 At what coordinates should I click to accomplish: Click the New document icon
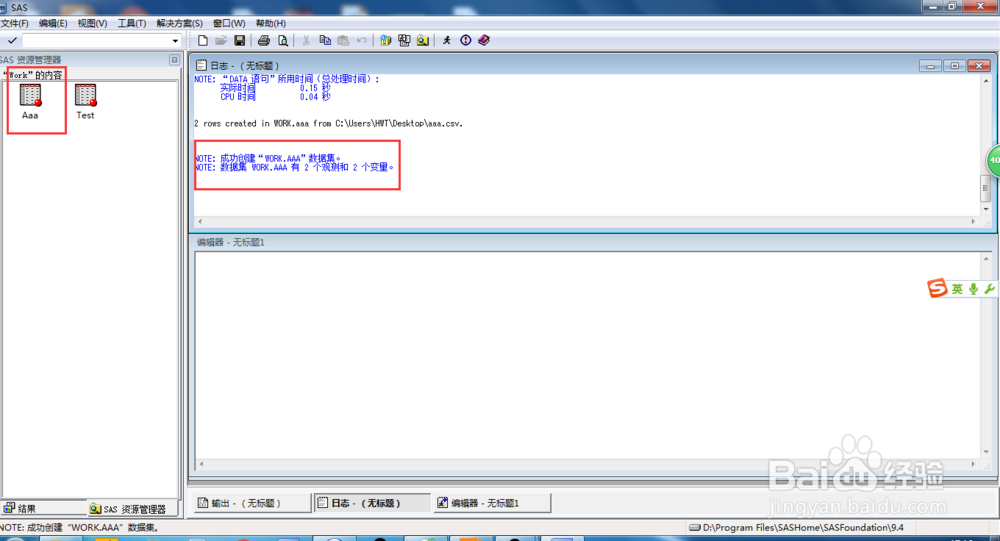pyautogui.click(x=203, y=41)
